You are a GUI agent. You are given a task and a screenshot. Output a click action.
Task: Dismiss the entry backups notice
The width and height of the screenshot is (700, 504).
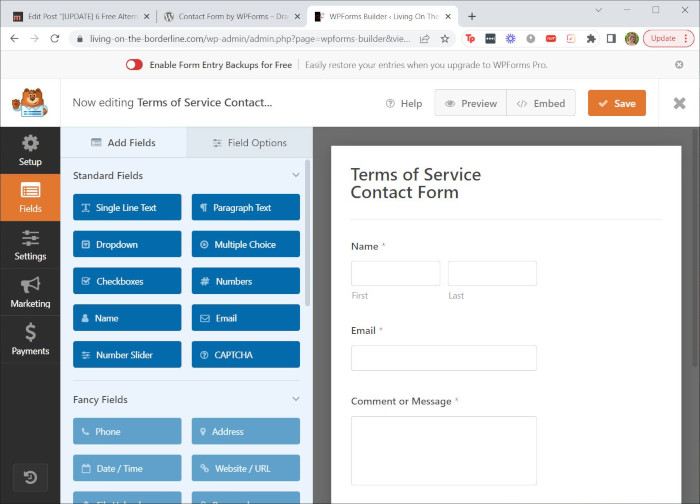point(679,65)
